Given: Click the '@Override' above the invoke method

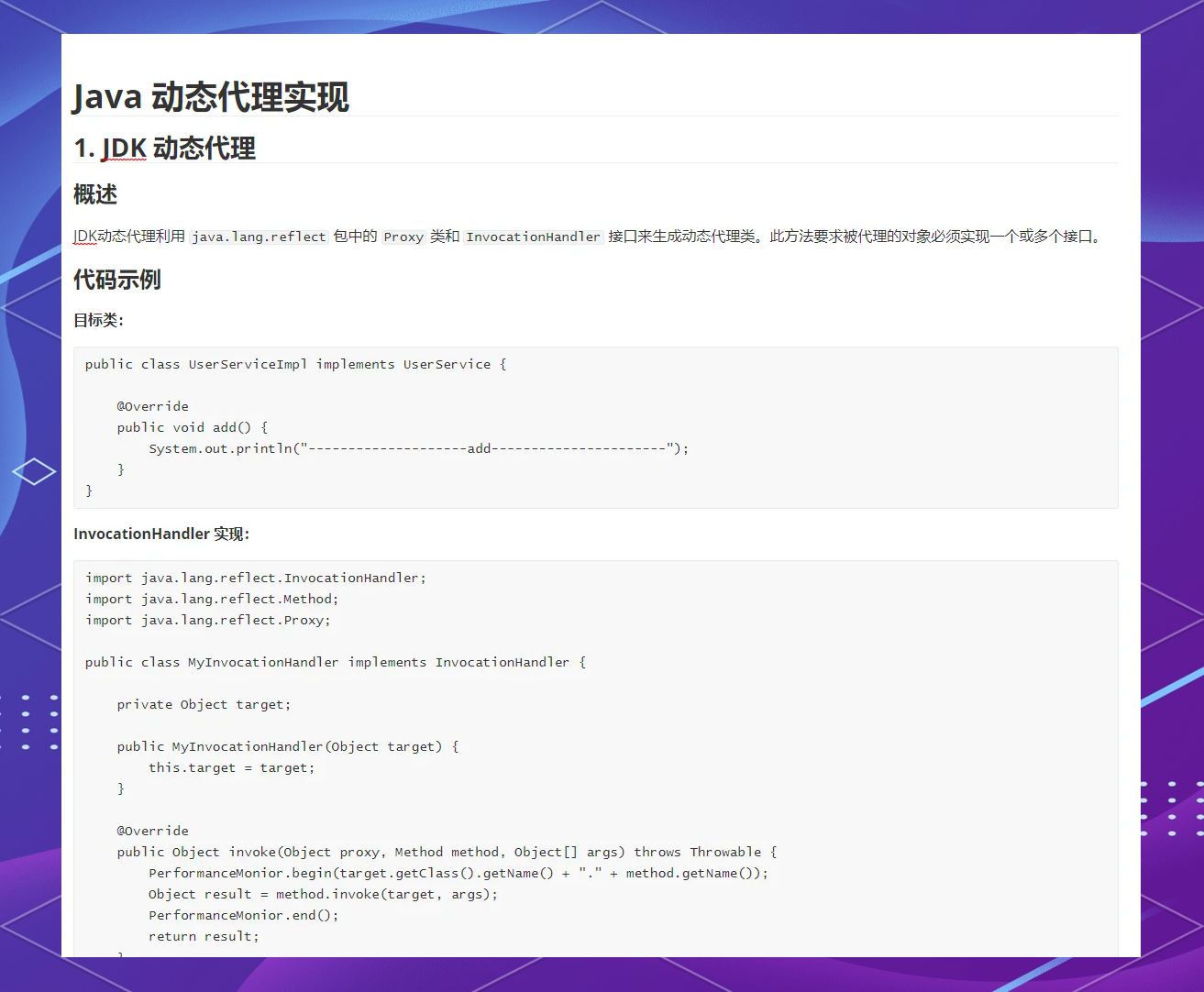Looking at the screenshot, I should pos(152,831).
